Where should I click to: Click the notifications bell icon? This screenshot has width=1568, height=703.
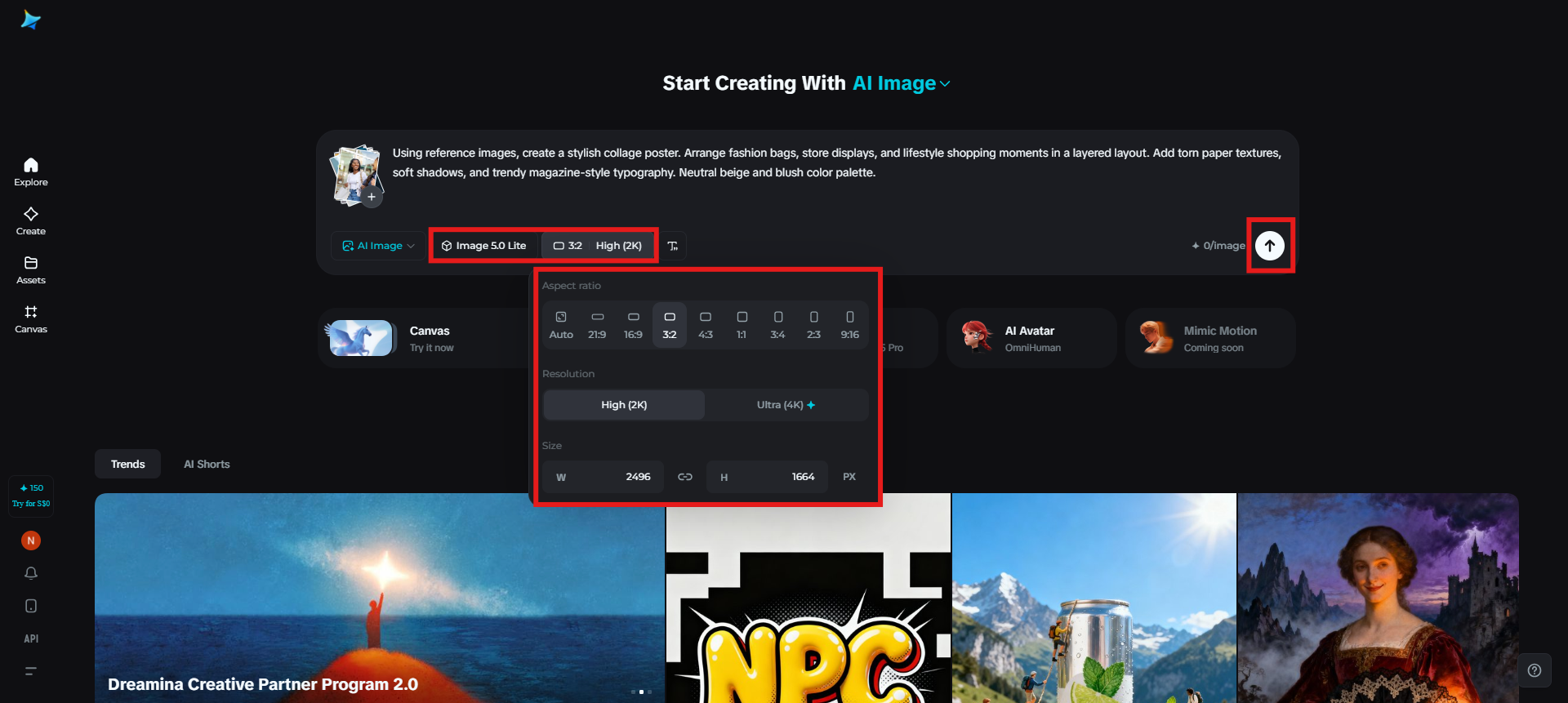coord(31,573)
